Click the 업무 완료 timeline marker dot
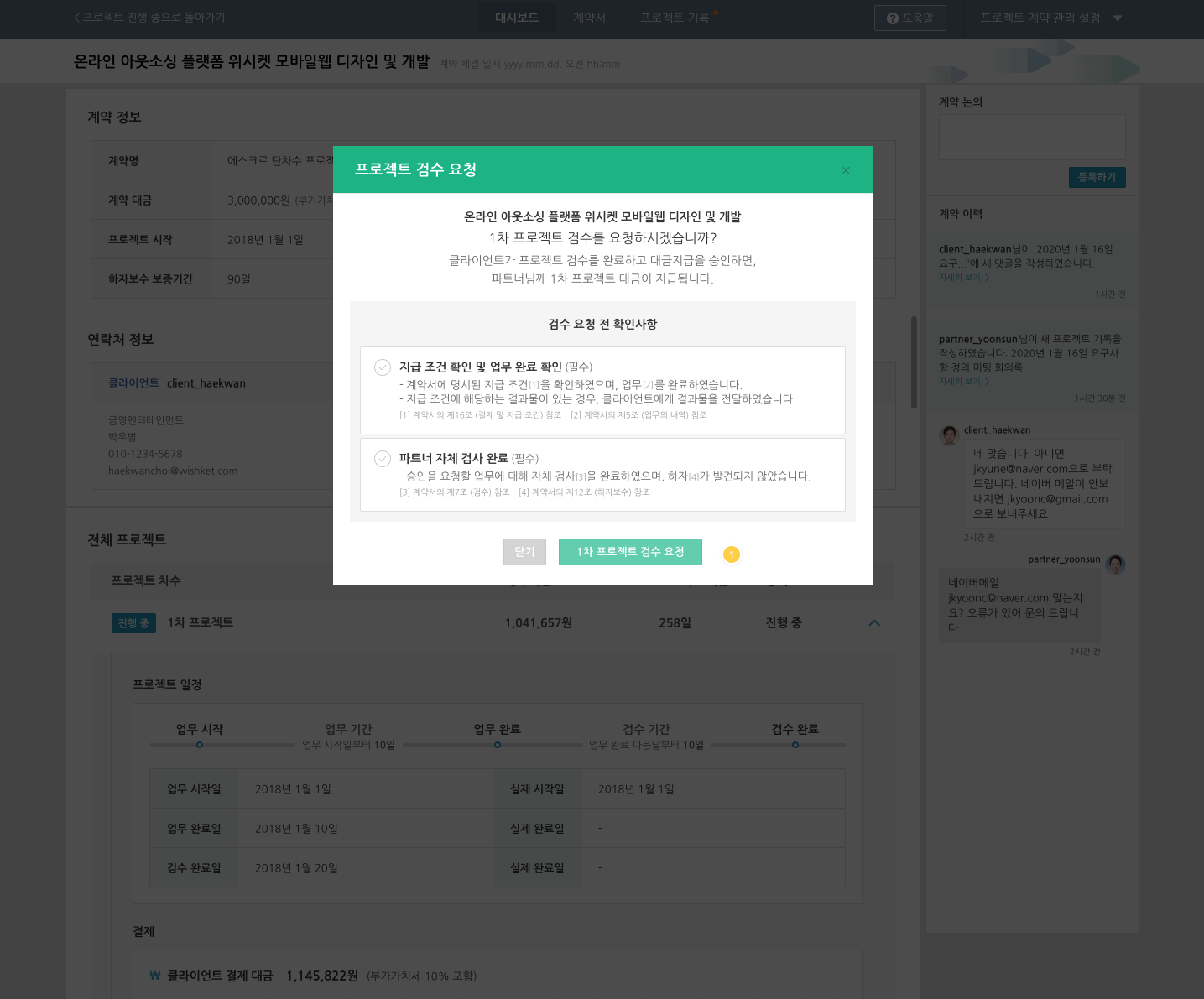The width and height of the screenshot is (1204, 999). click(x=498, y=745)
